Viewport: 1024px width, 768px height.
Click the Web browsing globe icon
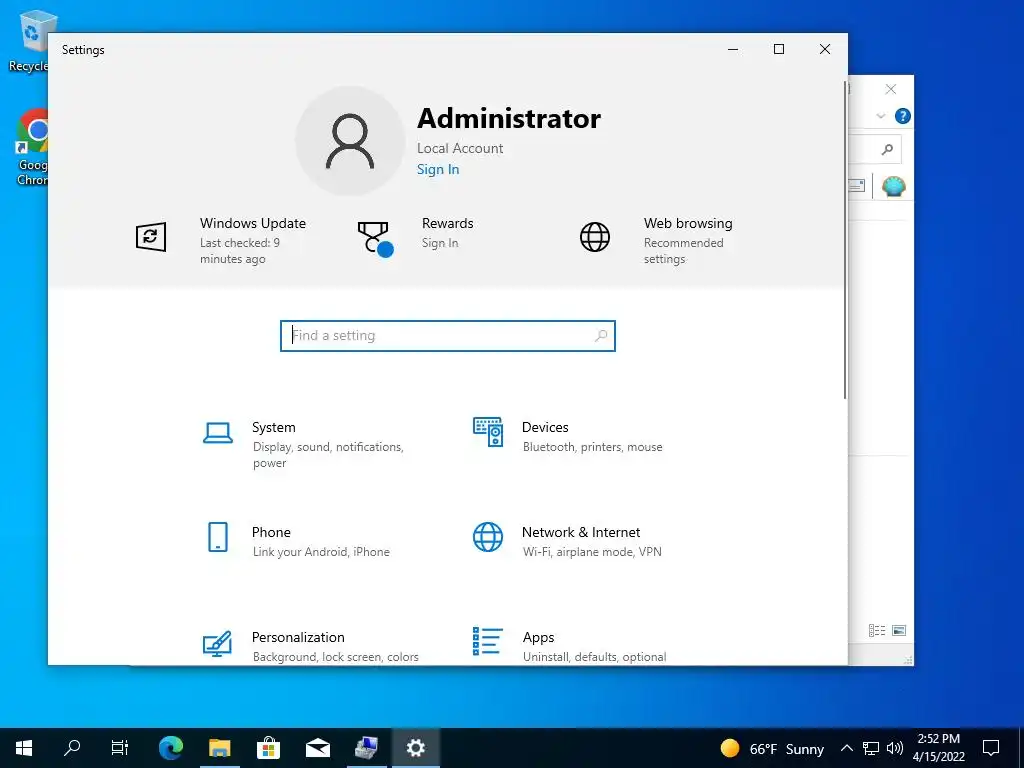[595, 236]
